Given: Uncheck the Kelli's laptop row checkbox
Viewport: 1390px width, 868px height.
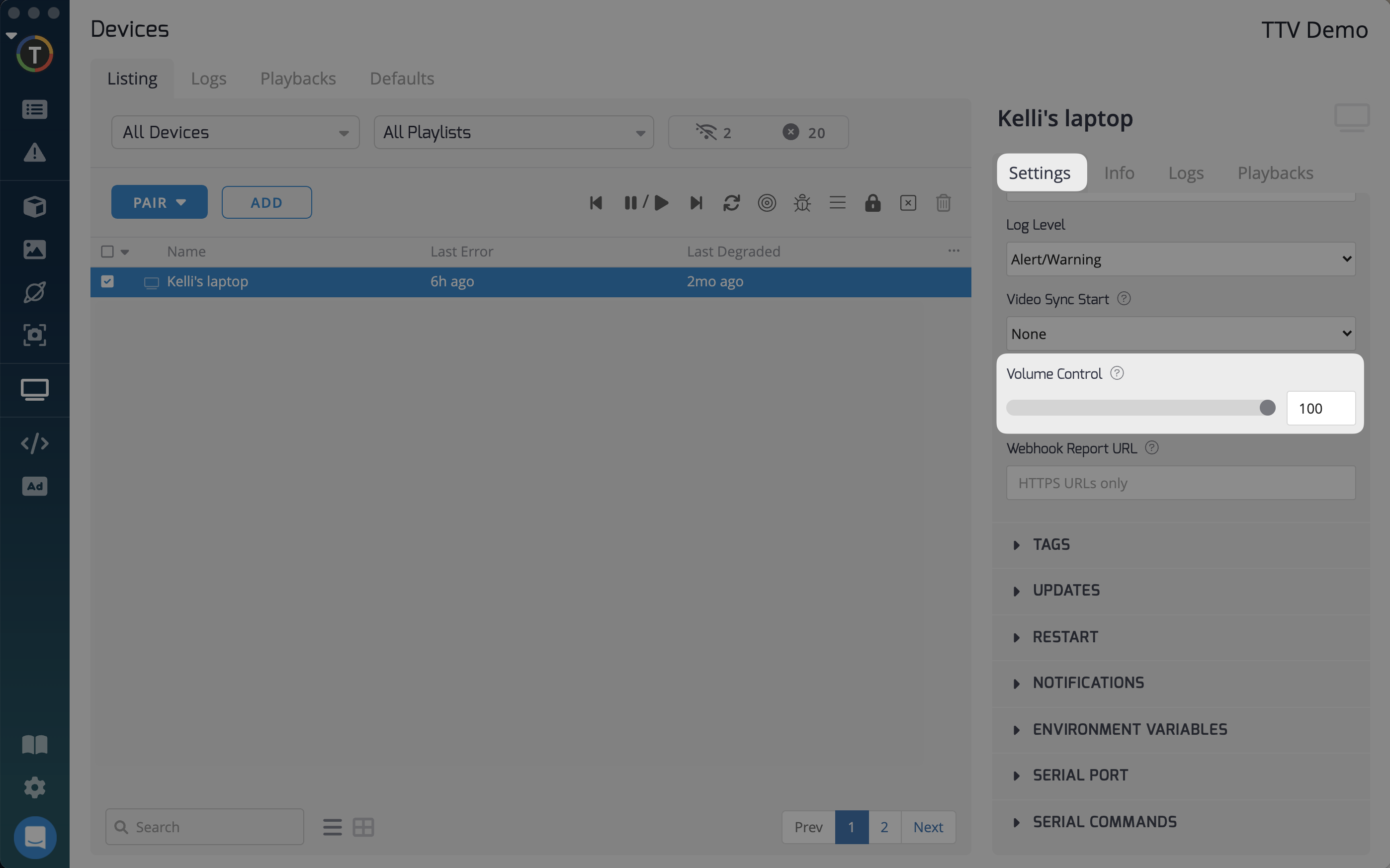Looking at the screenshot, I should [107, 281].
